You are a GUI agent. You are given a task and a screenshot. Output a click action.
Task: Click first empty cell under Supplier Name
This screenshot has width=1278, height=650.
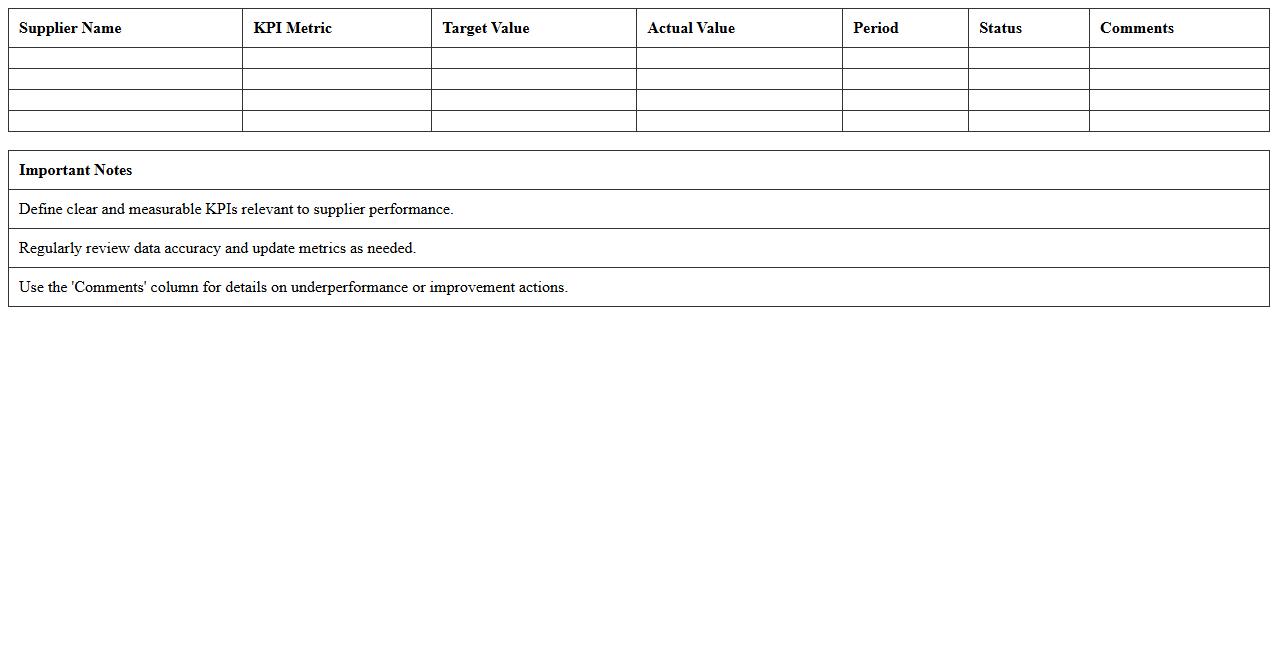125,58
